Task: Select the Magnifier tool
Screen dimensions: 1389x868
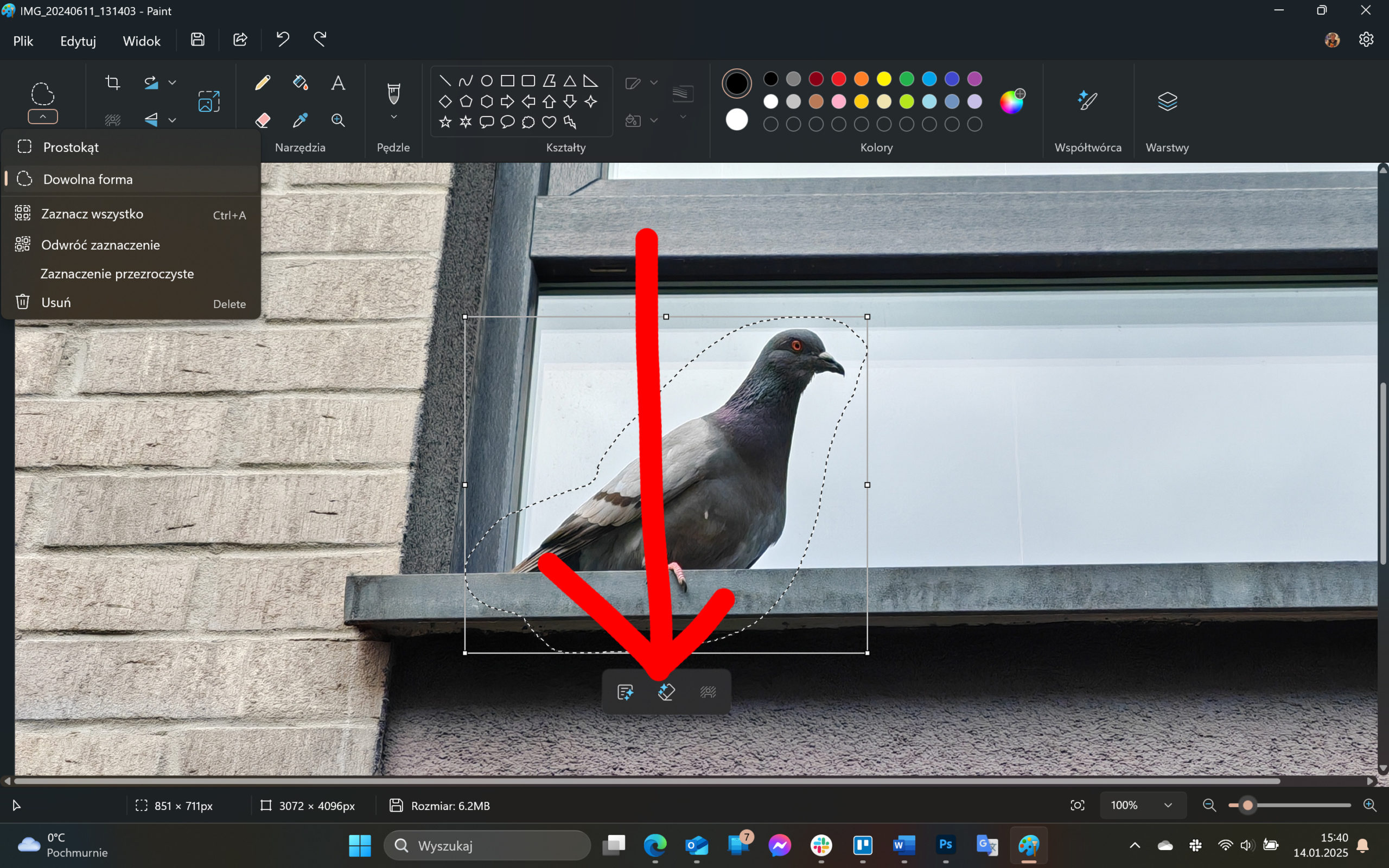Action: click(338, 120)
